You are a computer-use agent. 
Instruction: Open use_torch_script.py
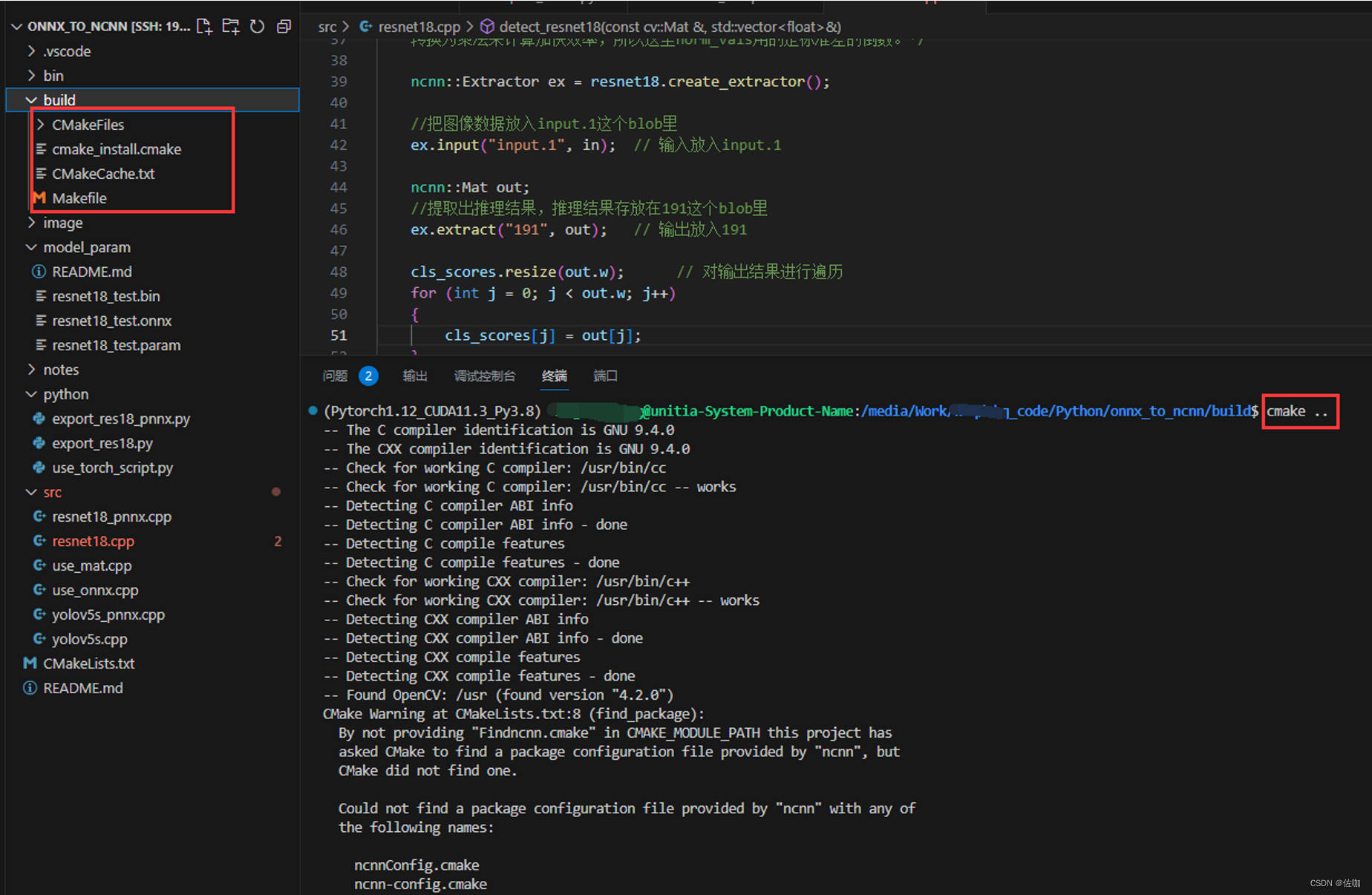tap(113, 468)
